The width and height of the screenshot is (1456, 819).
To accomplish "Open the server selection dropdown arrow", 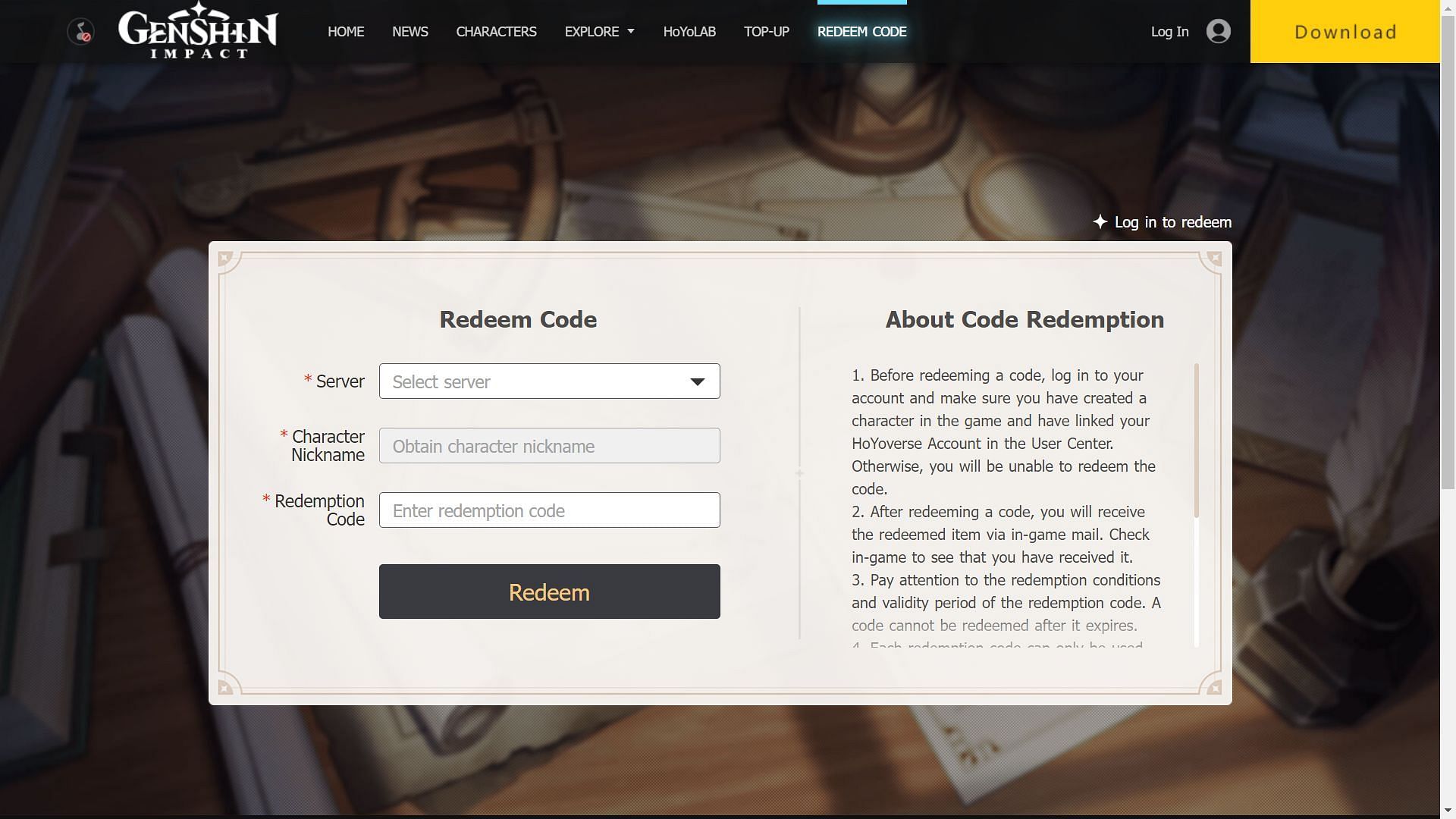I will click(697, 381).
